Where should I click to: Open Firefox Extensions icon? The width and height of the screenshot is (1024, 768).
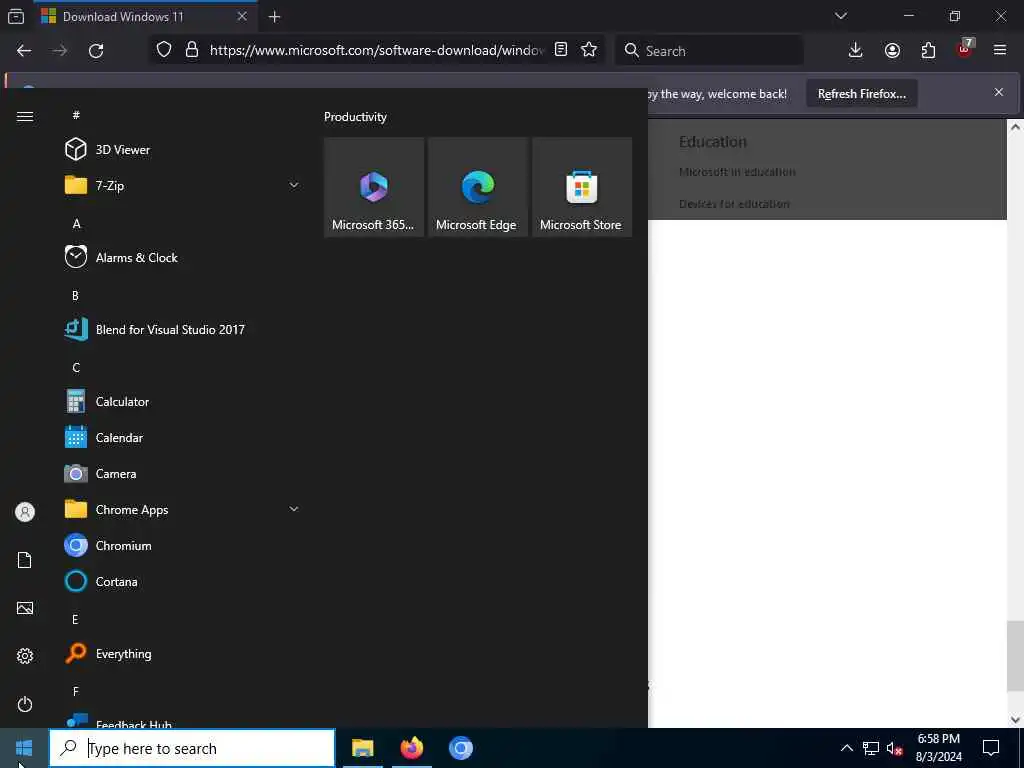928,50
